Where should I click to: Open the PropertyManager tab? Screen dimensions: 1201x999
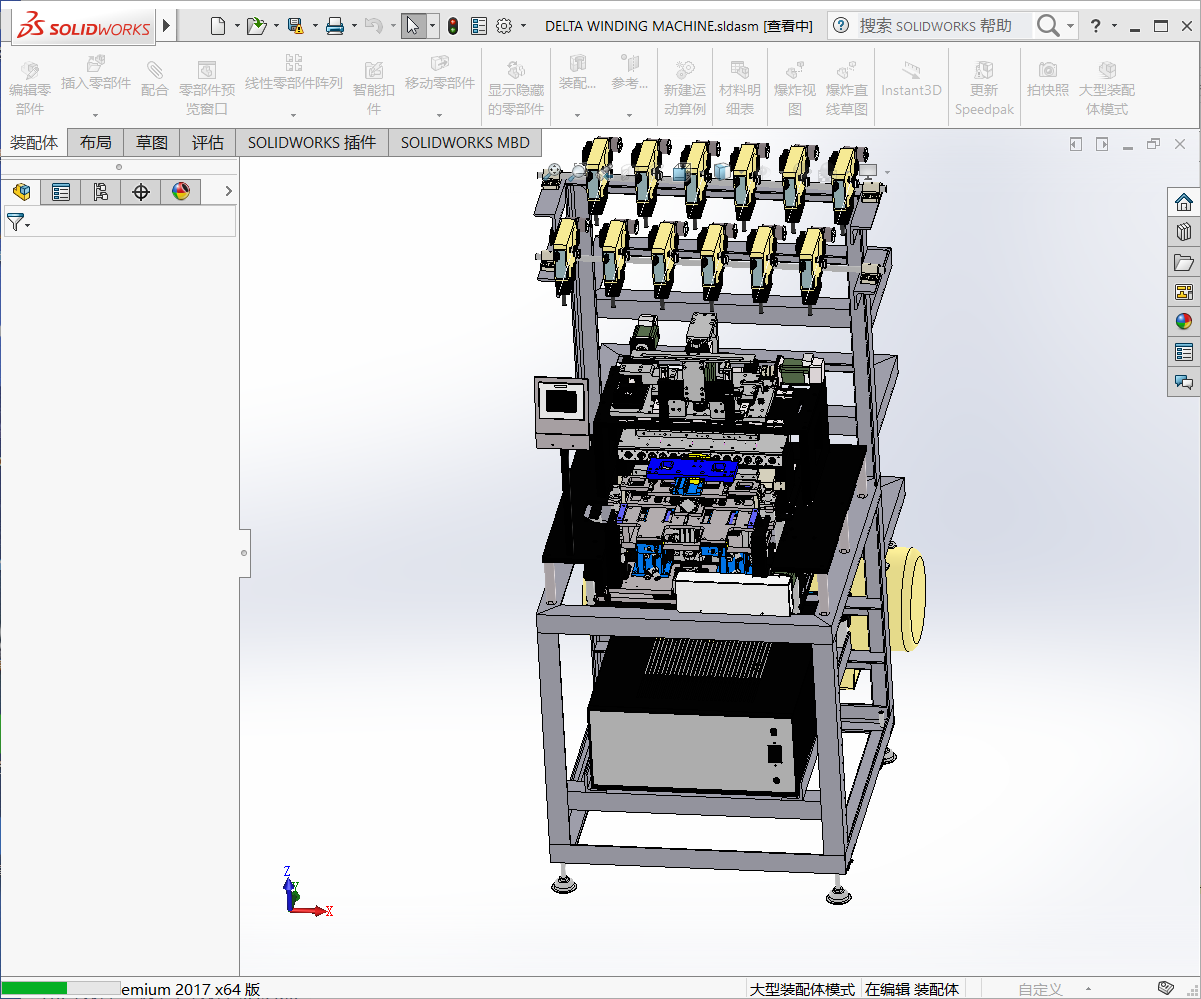coord(61,192)
